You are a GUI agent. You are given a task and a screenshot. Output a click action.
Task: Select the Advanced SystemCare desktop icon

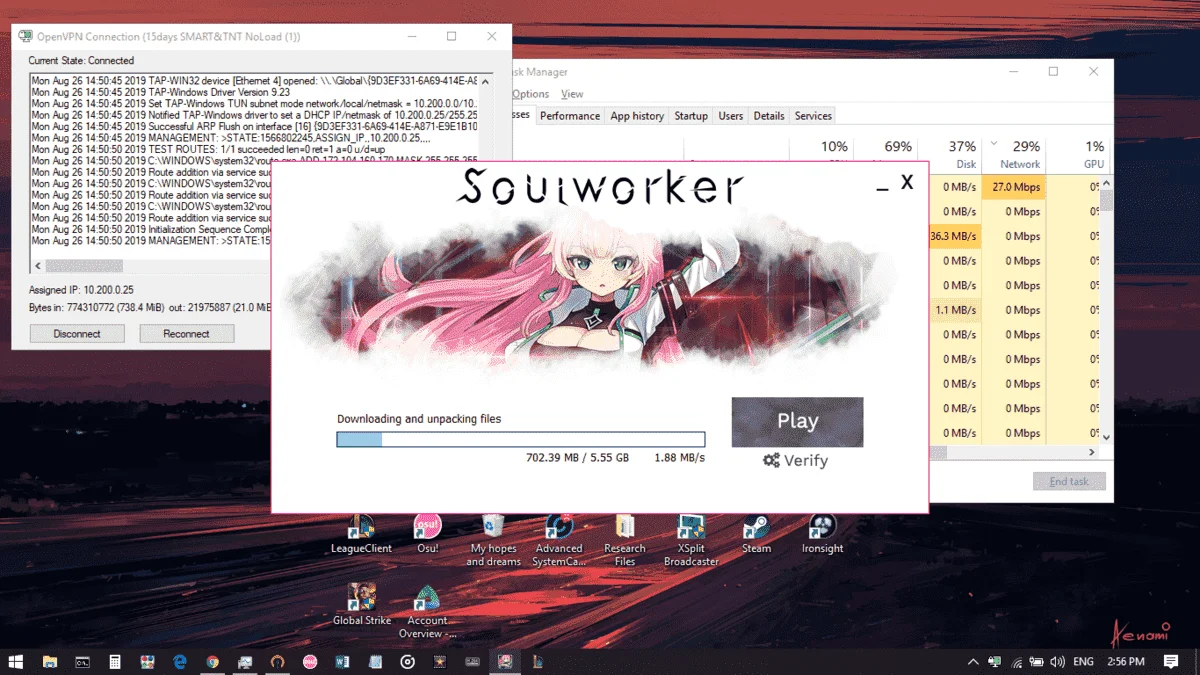558,541
